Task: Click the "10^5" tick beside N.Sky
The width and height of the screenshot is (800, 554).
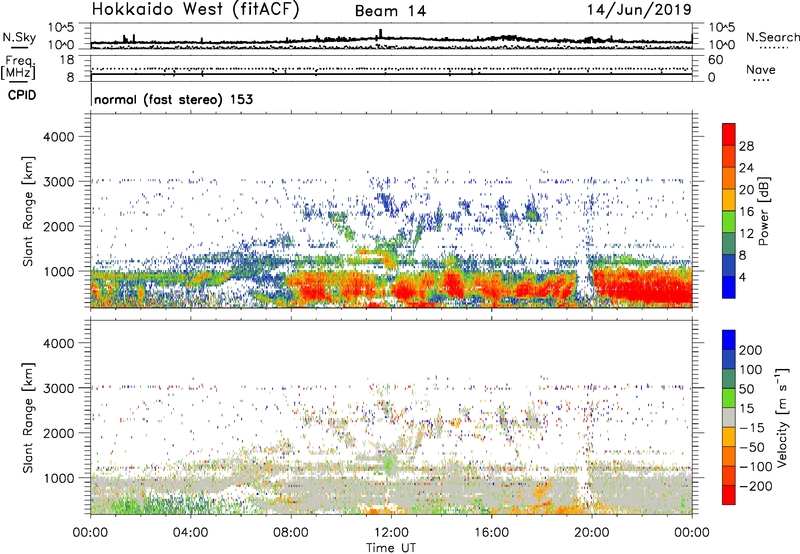Action: tap(61, 28)
